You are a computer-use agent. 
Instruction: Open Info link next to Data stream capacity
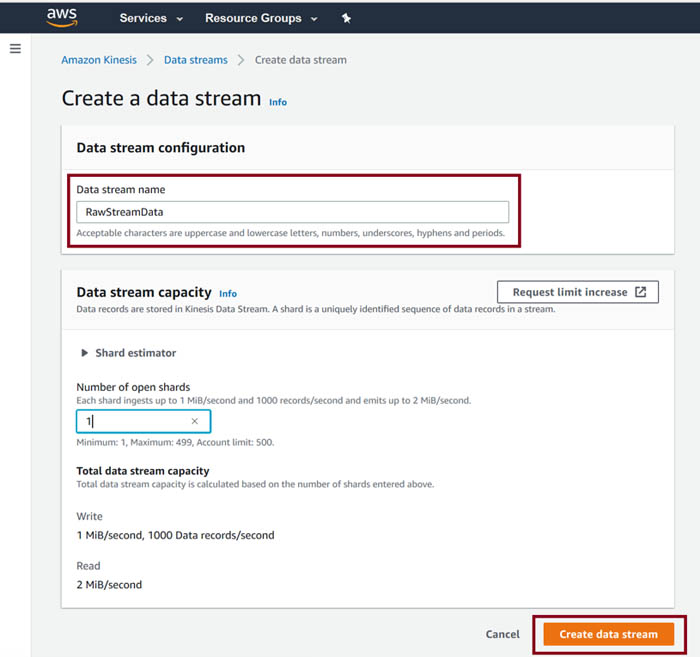pos(228,294)
